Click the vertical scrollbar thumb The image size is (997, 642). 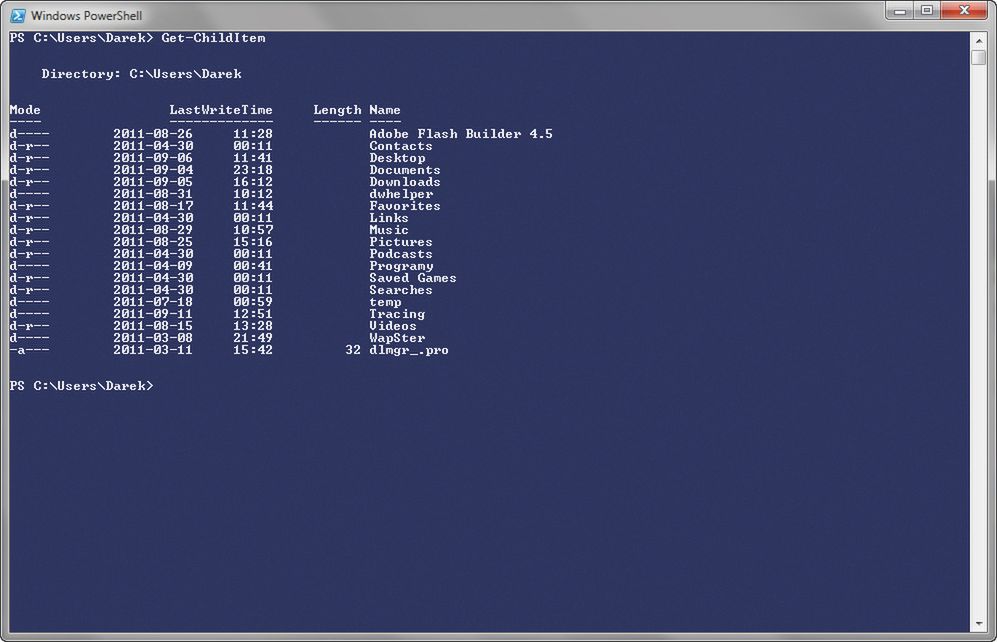(x=979, y=57)
